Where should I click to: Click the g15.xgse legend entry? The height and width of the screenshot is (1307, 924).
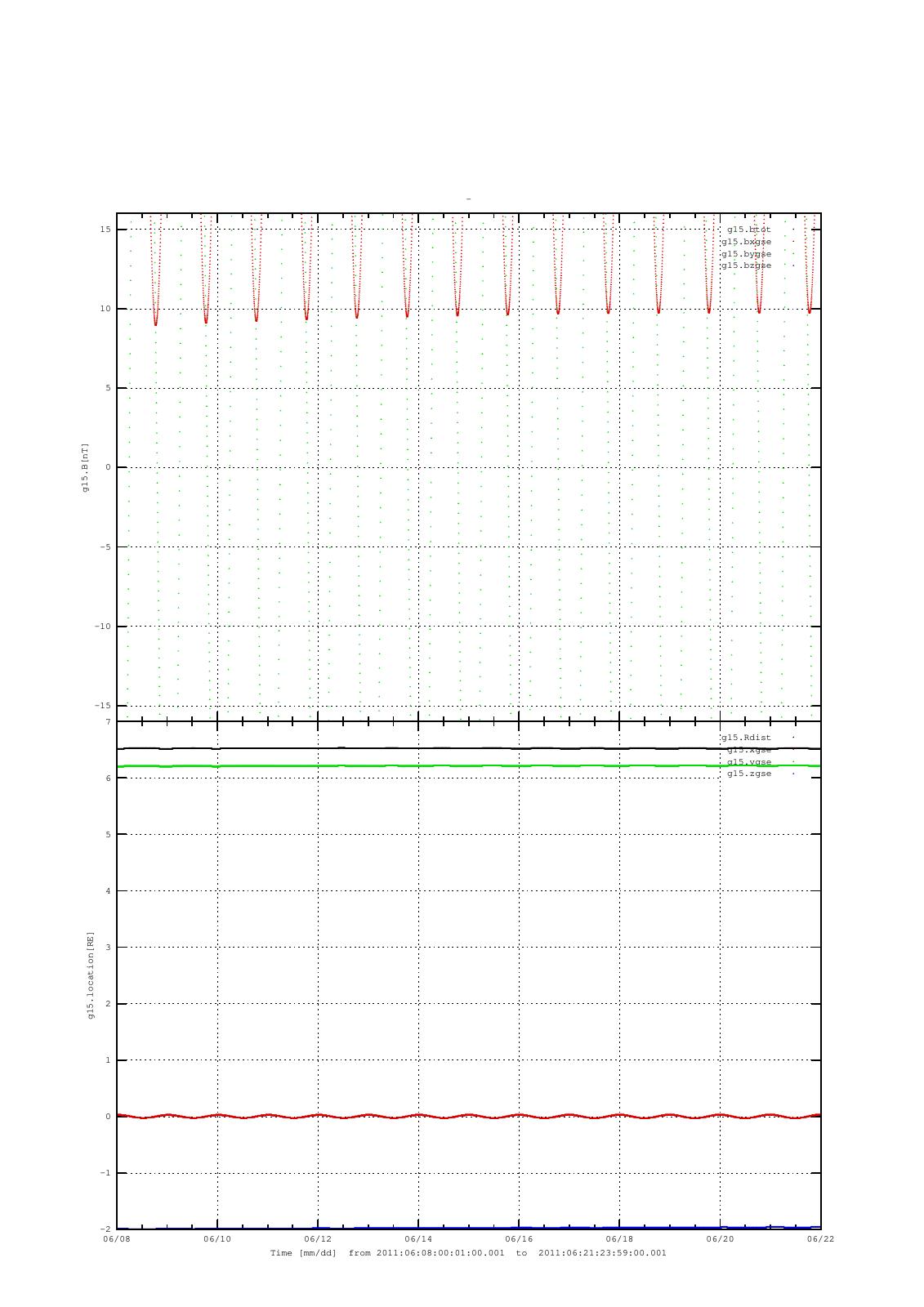point(749,750)
